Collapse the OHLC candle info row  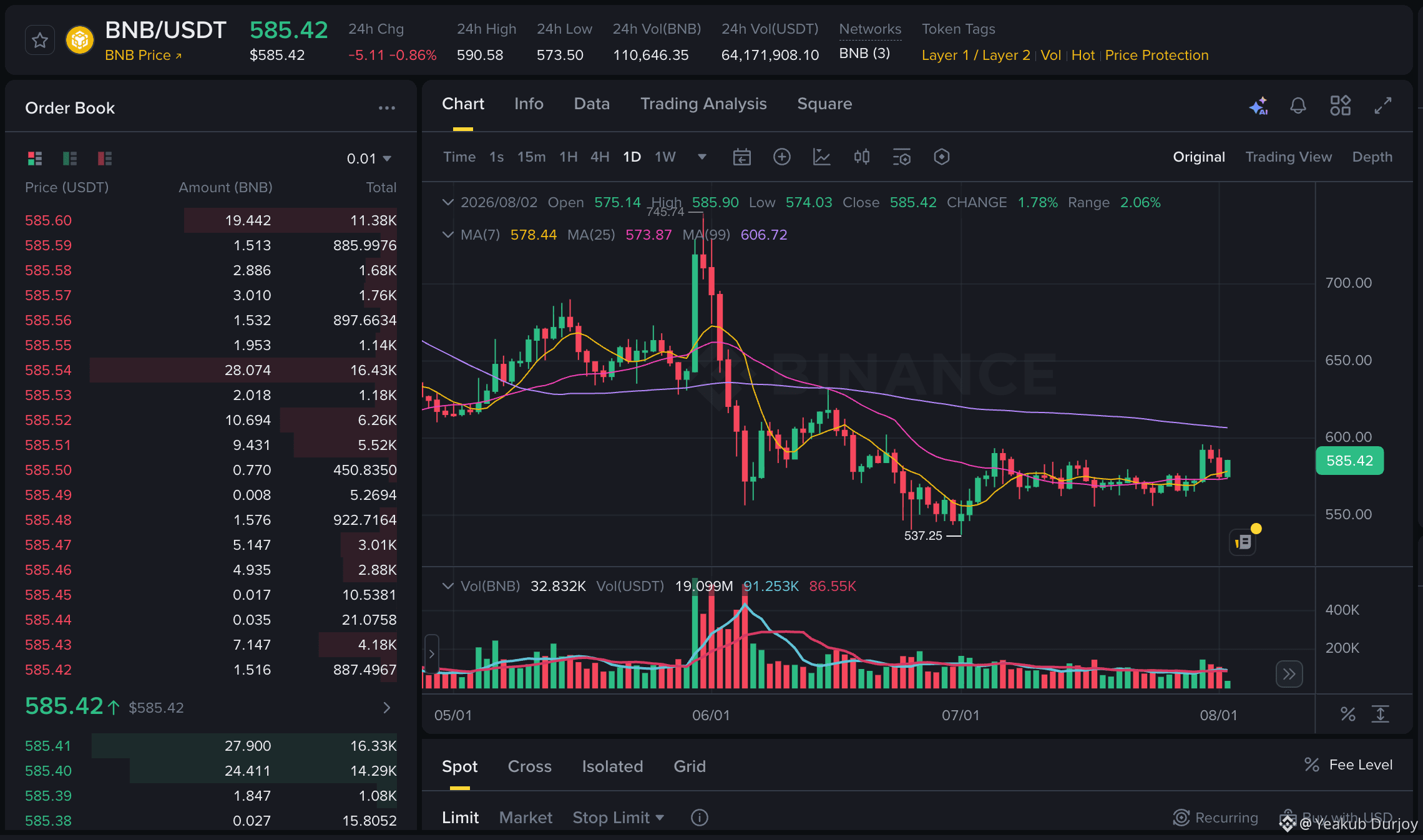coord(447,202)
